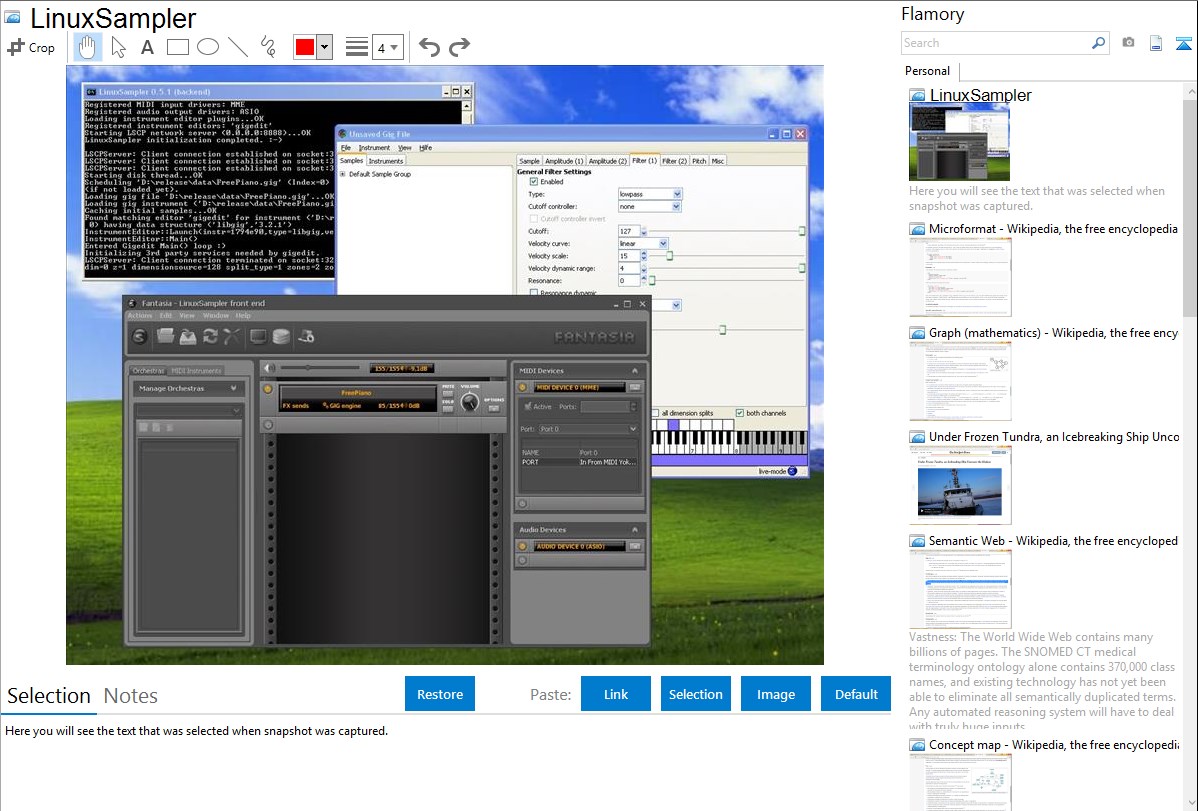Select the straight line tool

click(x=238, y=47)
